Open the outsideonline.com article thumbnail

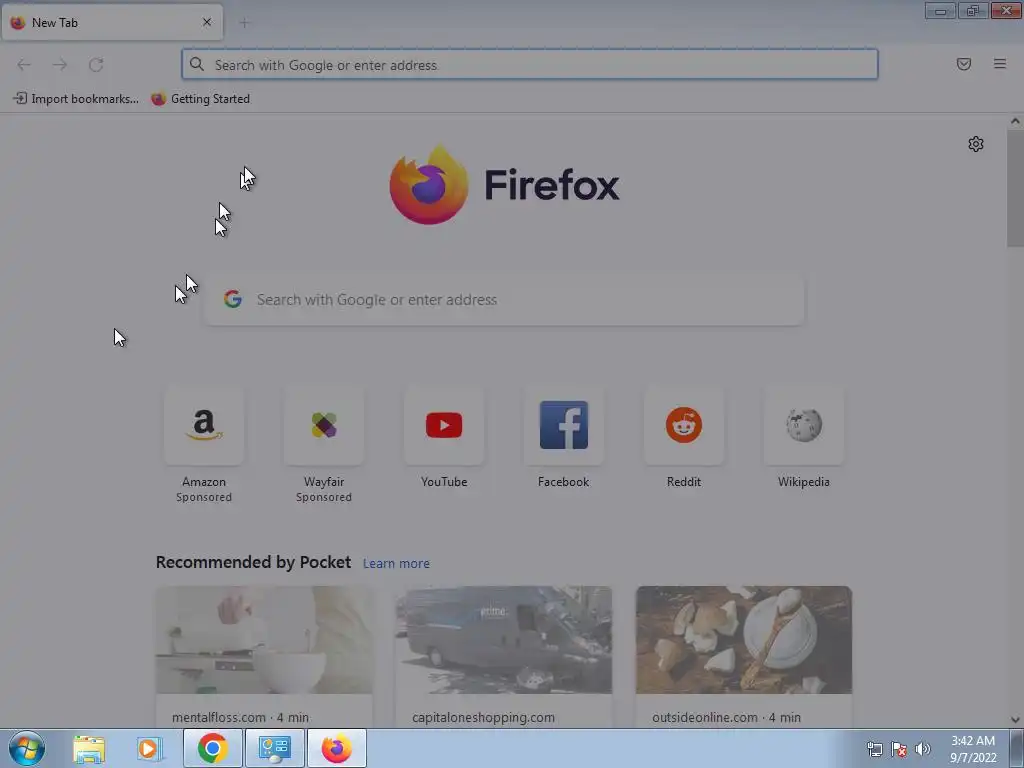[744, 640]
